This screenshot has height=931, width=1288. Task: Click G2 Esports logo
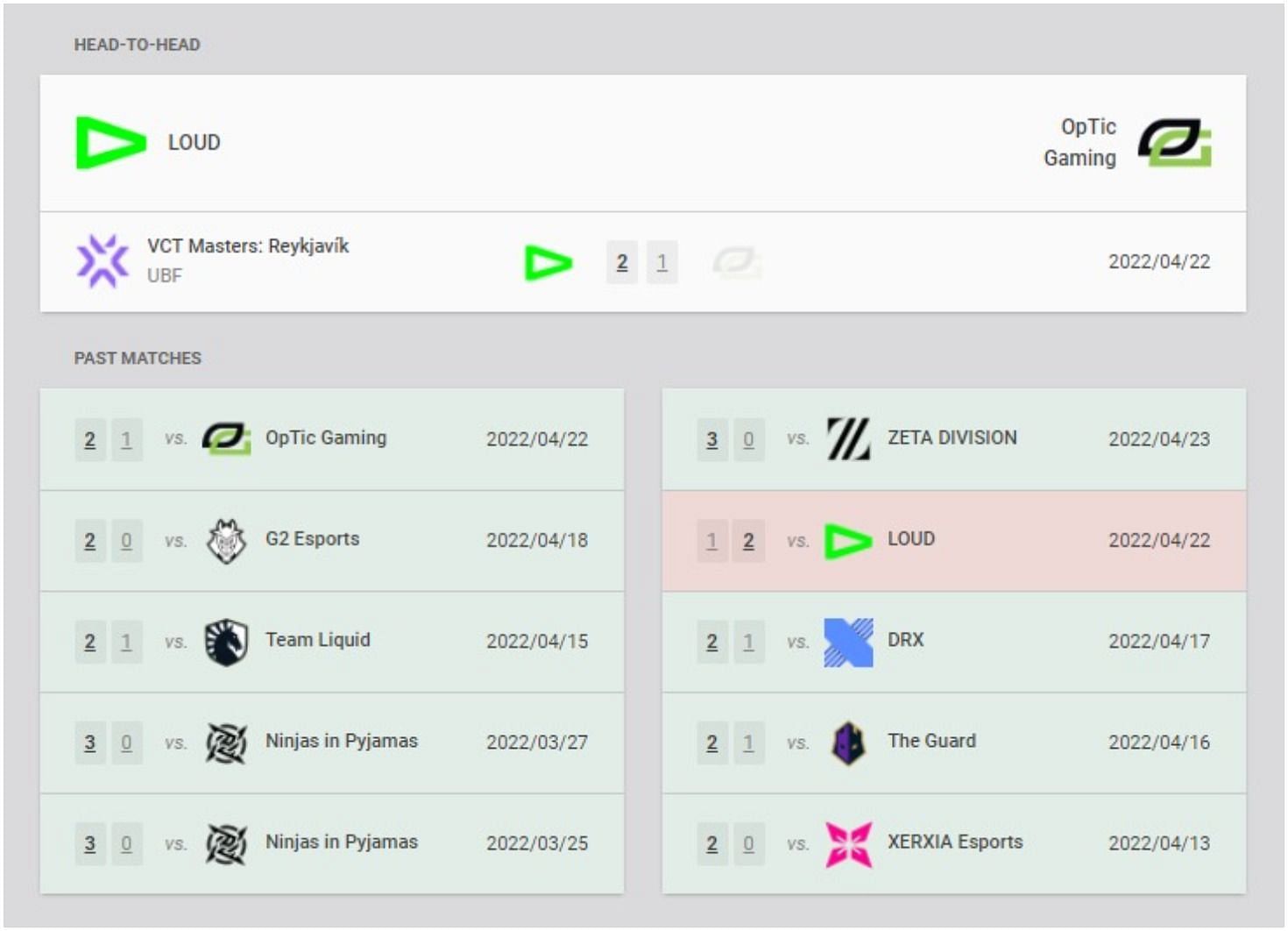pyautogui.click(x=226, y=540)
